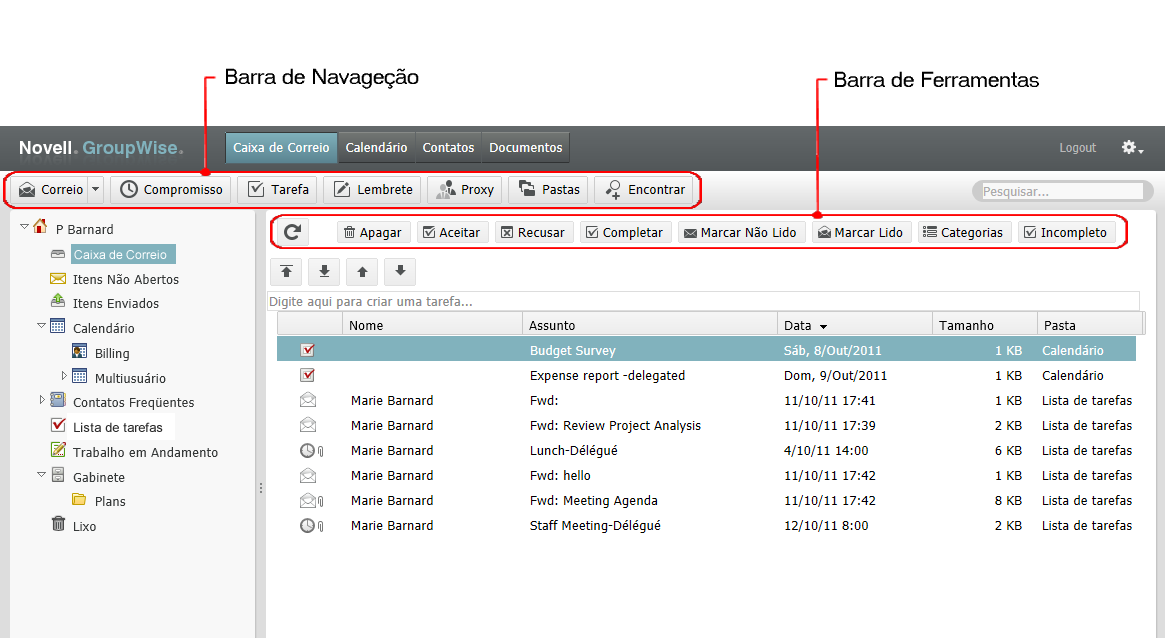The width and height of the screenshot is (1165, 638).
Task: Click the Apagar button
Action: pyautogui.click(x=372, y=232)
